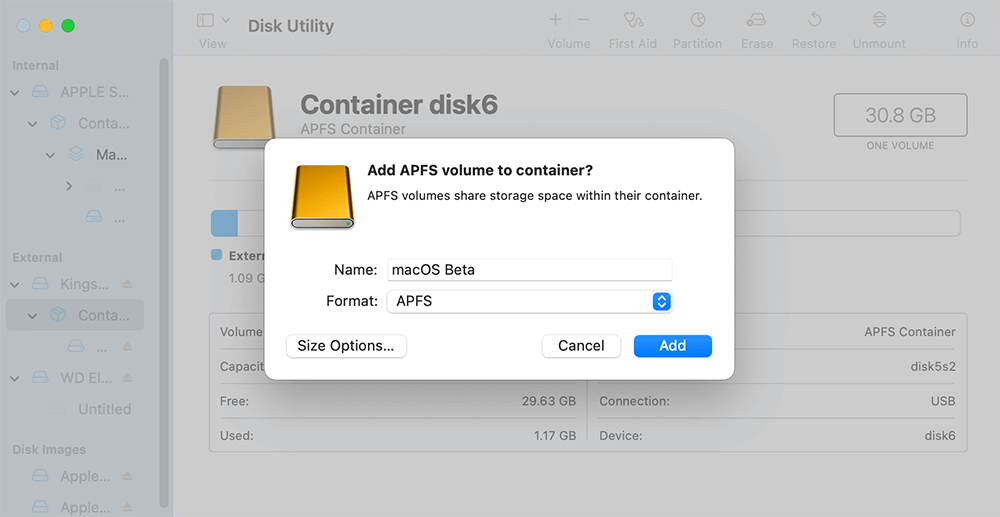Click the Unmount toolbar icon
Image resolution: width=1000 pixels, height=517 pixels.
point(879,21)
